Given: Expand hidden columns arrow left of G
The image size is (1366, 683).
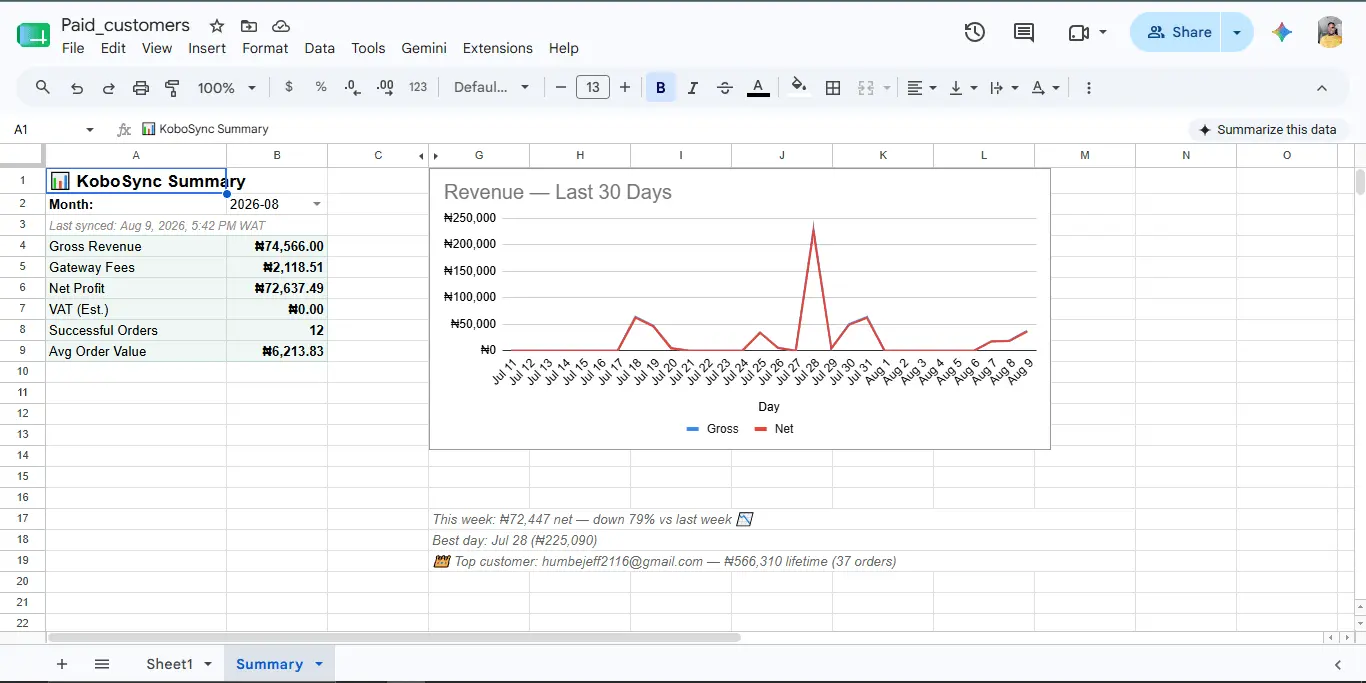Looking at the screenshot, I should tap(436, 156).
